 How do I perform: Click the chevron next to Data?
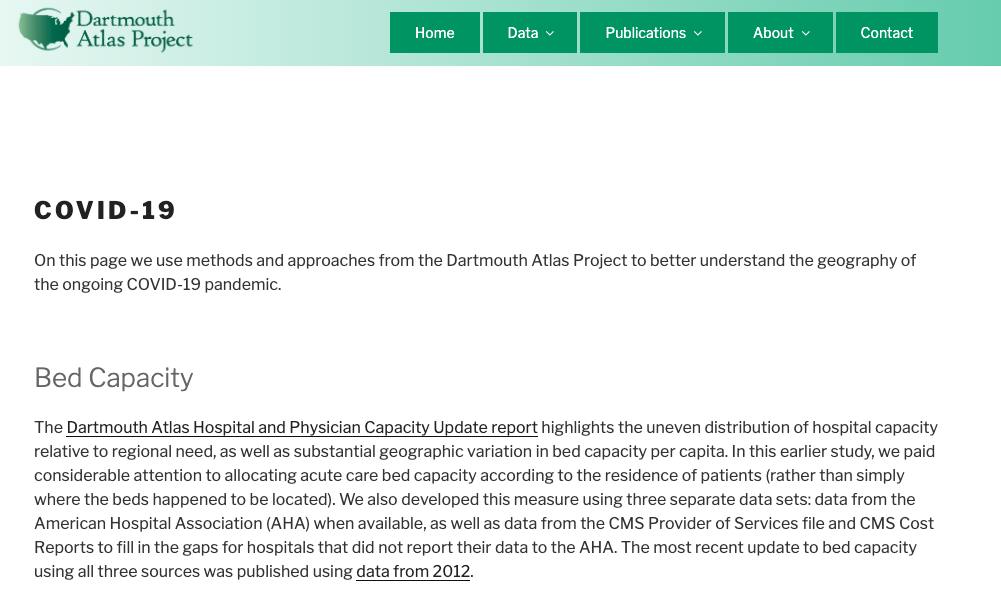(x=550, y=33)
